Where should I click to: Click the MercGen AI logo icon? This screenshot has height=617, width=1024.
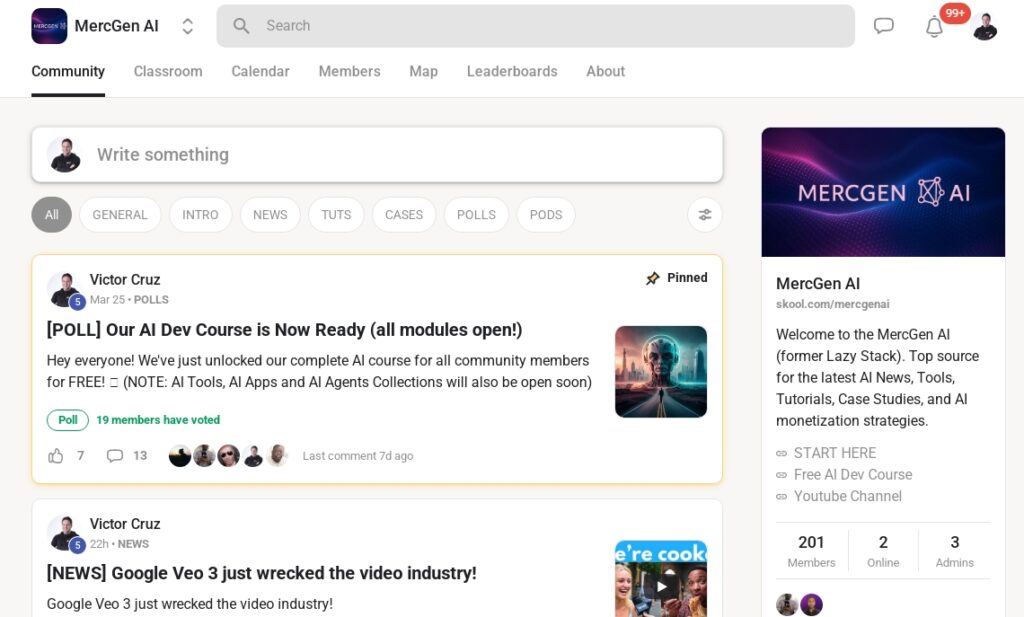(49, 26)
